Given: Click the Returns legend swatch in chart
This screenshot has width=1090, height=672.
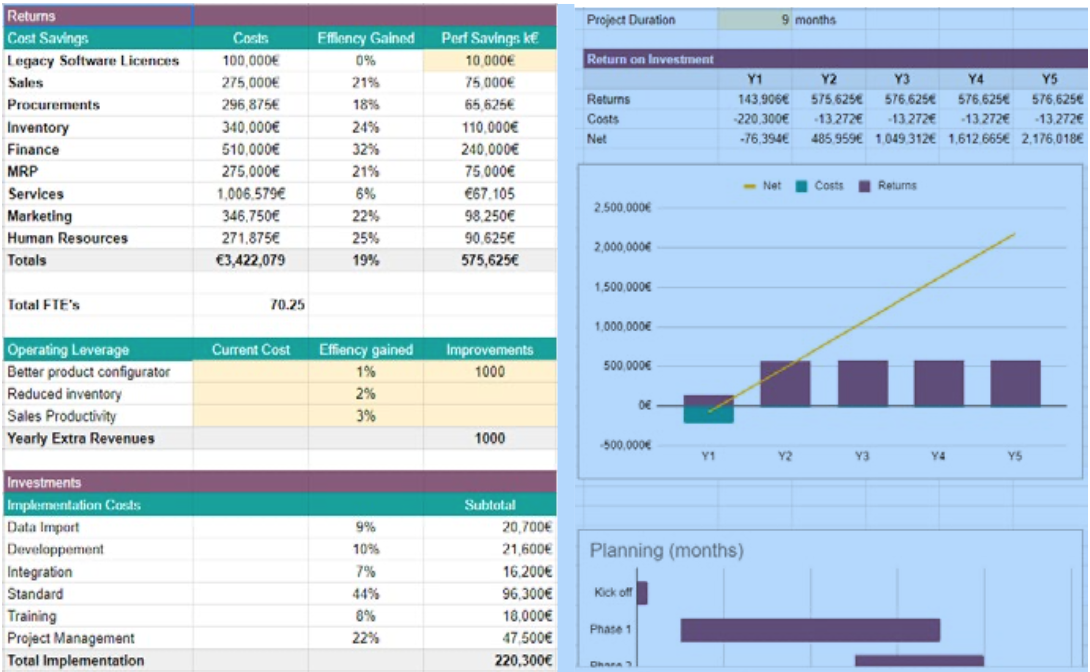Looking at the screenshot, I should coord(865,186).
